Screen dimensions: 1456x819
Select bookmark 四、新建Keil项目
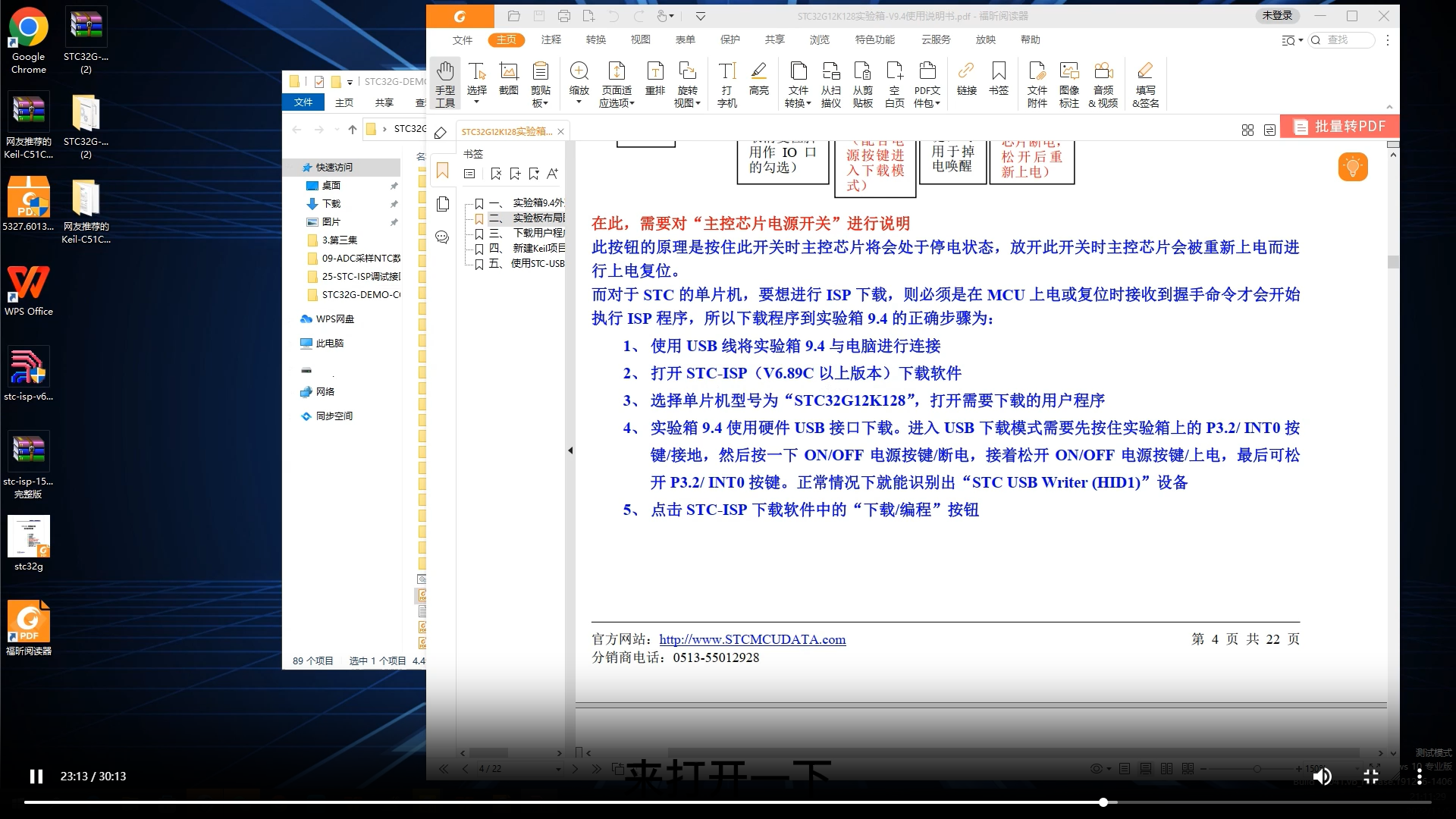526,248
